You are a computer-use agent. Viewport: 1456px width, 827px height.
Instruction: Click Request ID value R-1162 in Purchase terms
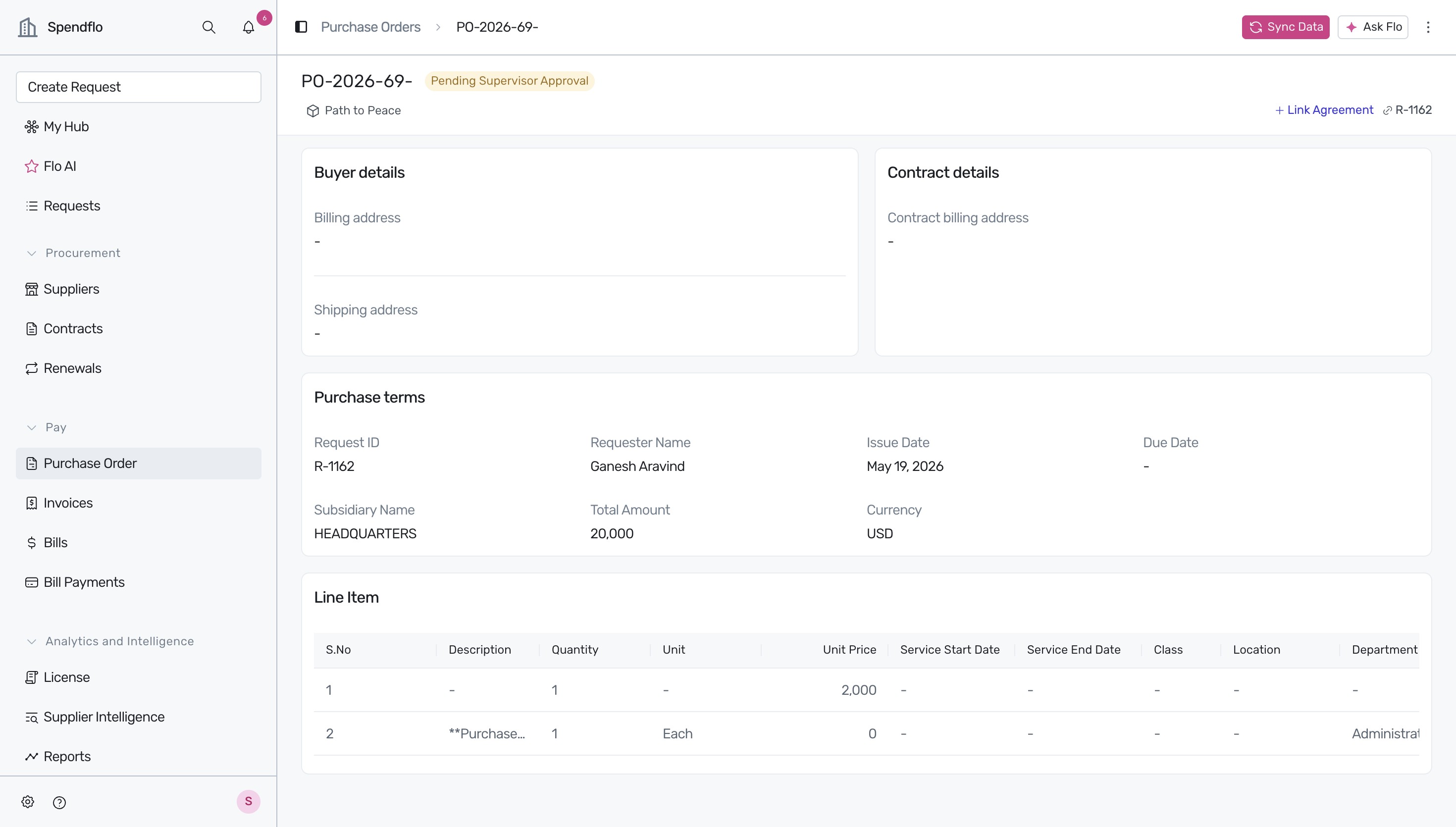[x=334, y=466]
